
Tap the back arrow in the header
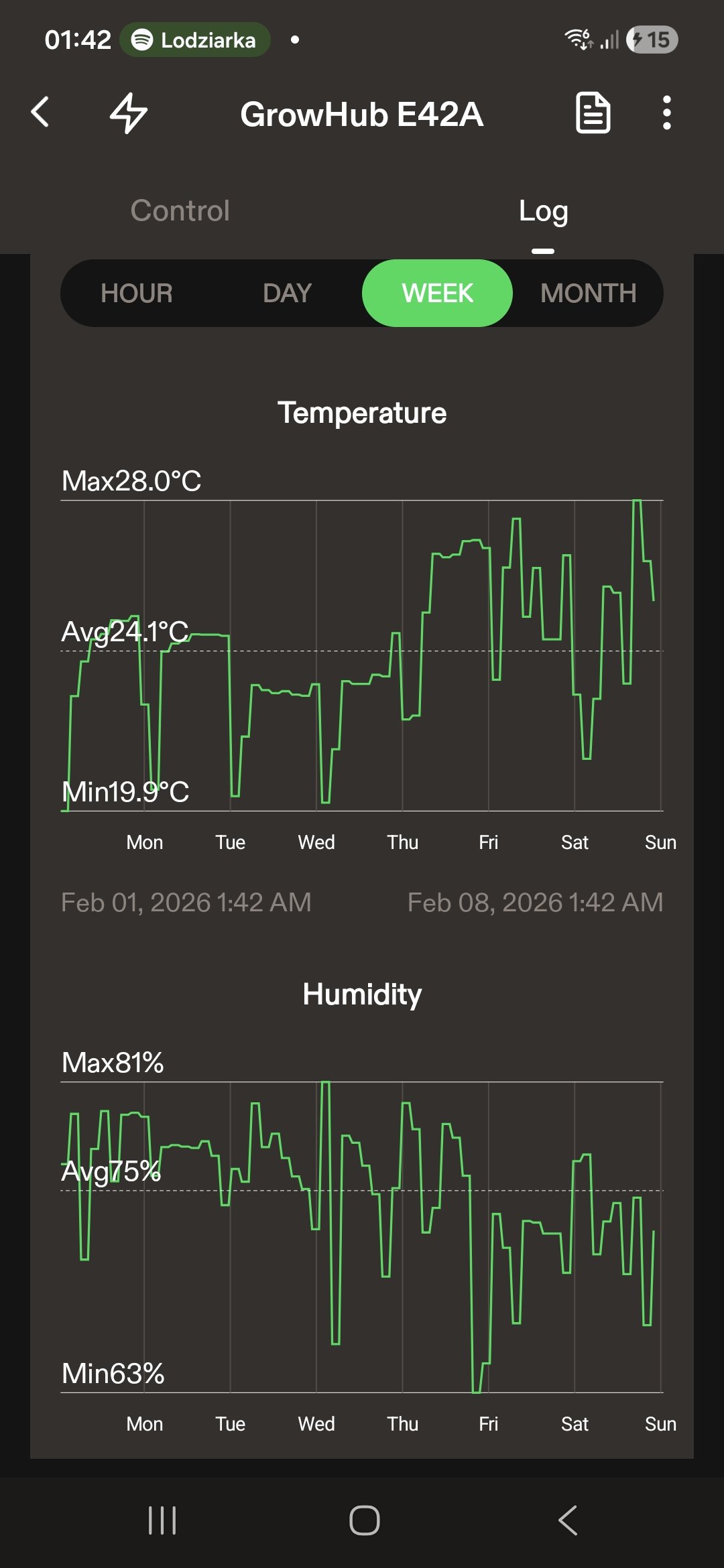(40, 112)
